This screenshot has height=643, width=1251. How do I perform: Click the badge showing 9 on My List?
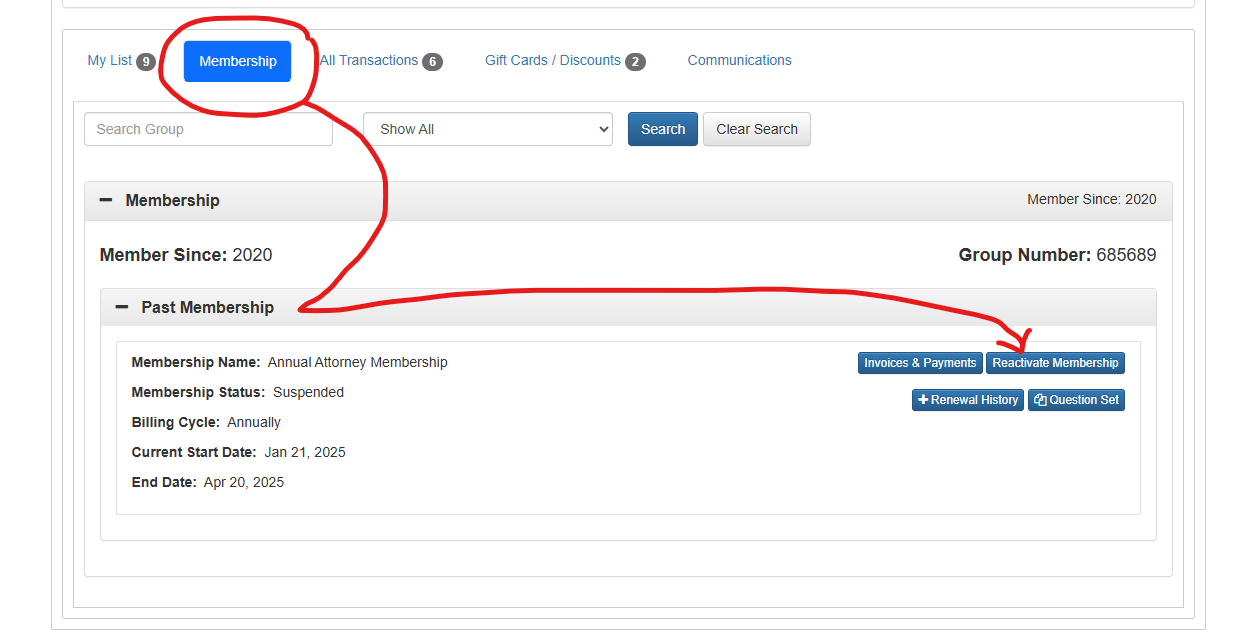pos(146,62)
